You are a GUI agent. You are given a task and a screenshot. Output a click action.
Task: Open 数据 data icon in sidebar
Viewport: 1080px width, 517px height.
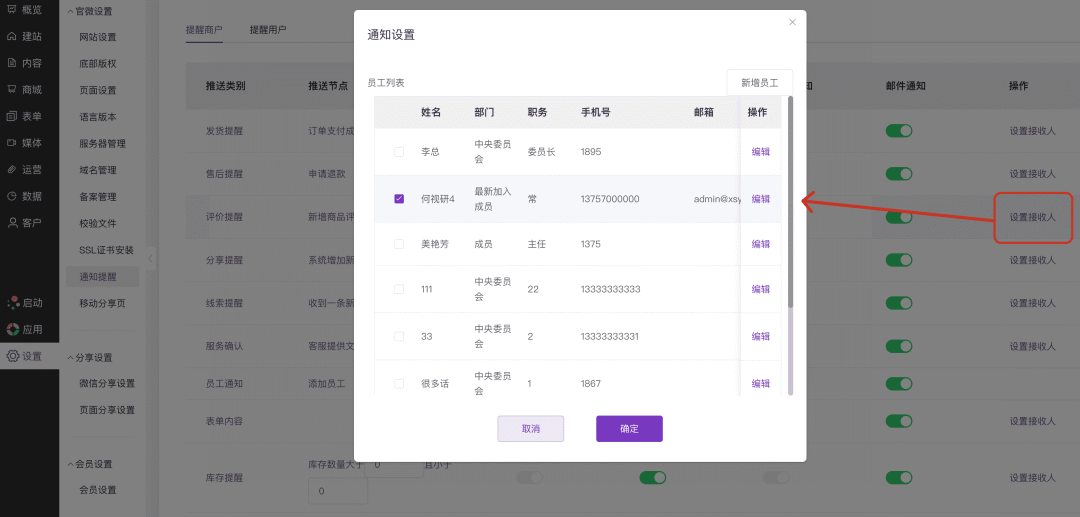(24, 196)
